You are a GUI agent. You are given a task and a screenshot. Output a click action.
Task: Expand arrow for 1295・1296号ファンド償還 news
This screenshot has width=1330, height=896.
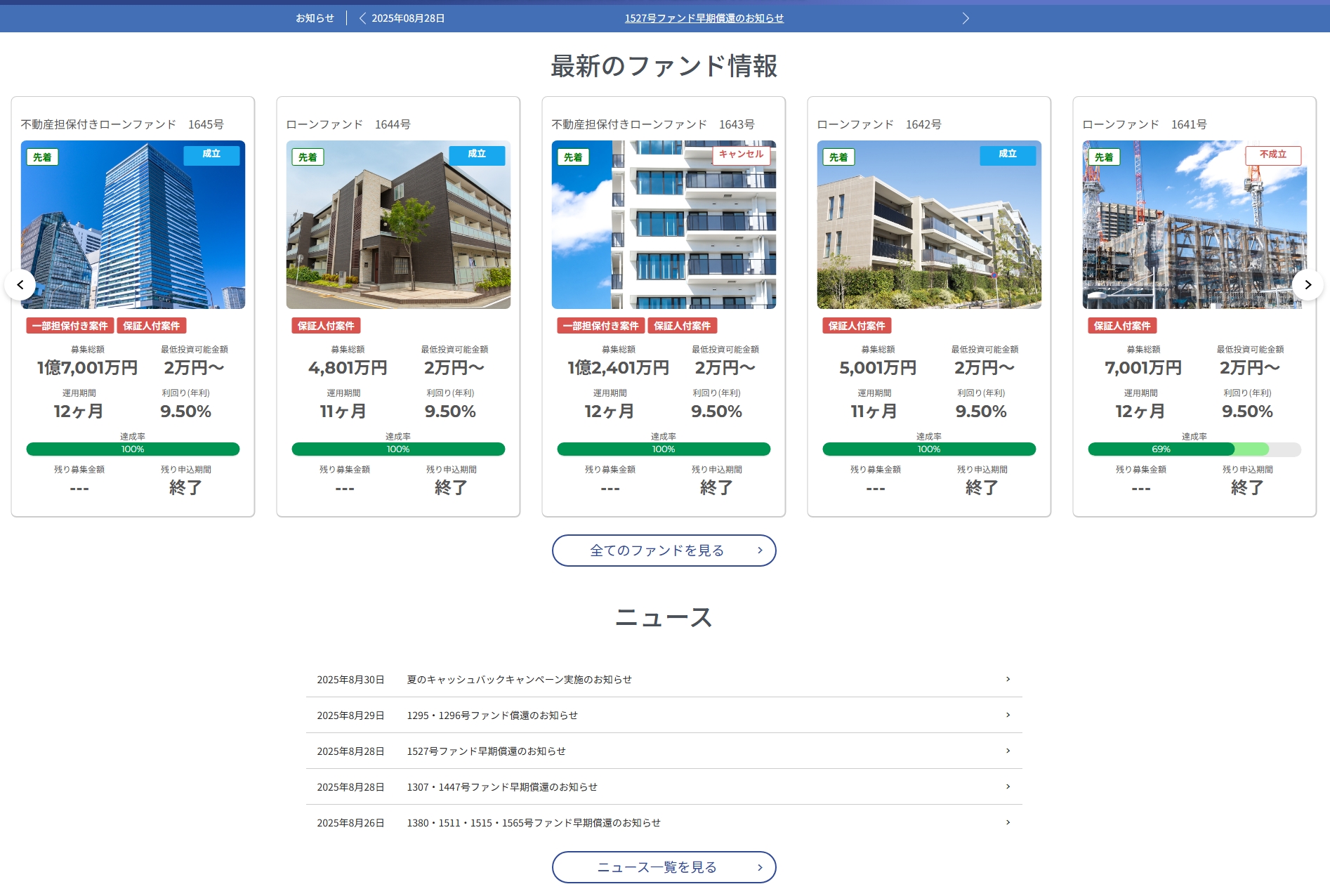pyautogui.click(x=1008, y=715)
